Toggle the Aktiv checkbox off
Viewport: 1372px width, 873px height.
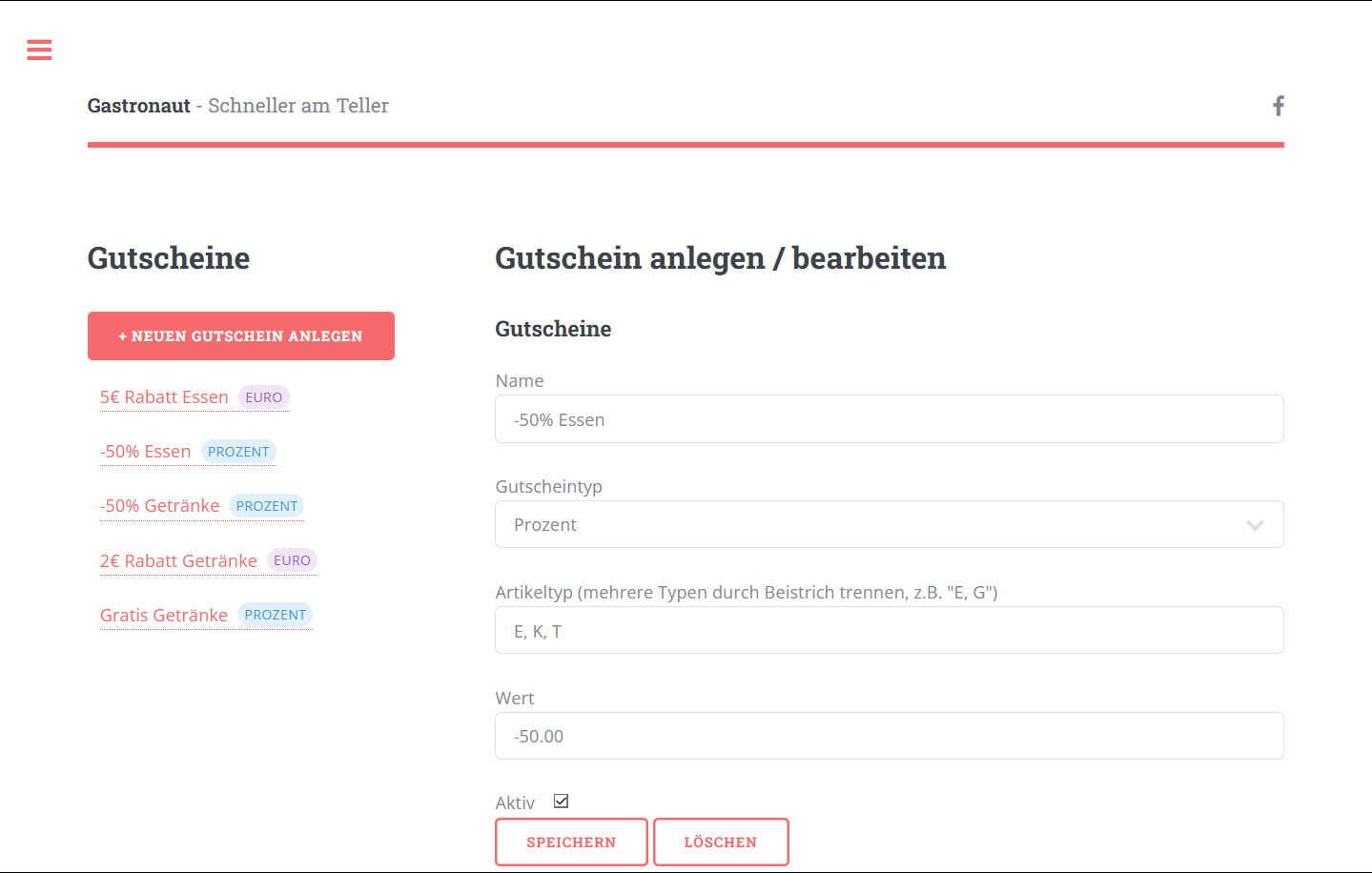[561, 801]
